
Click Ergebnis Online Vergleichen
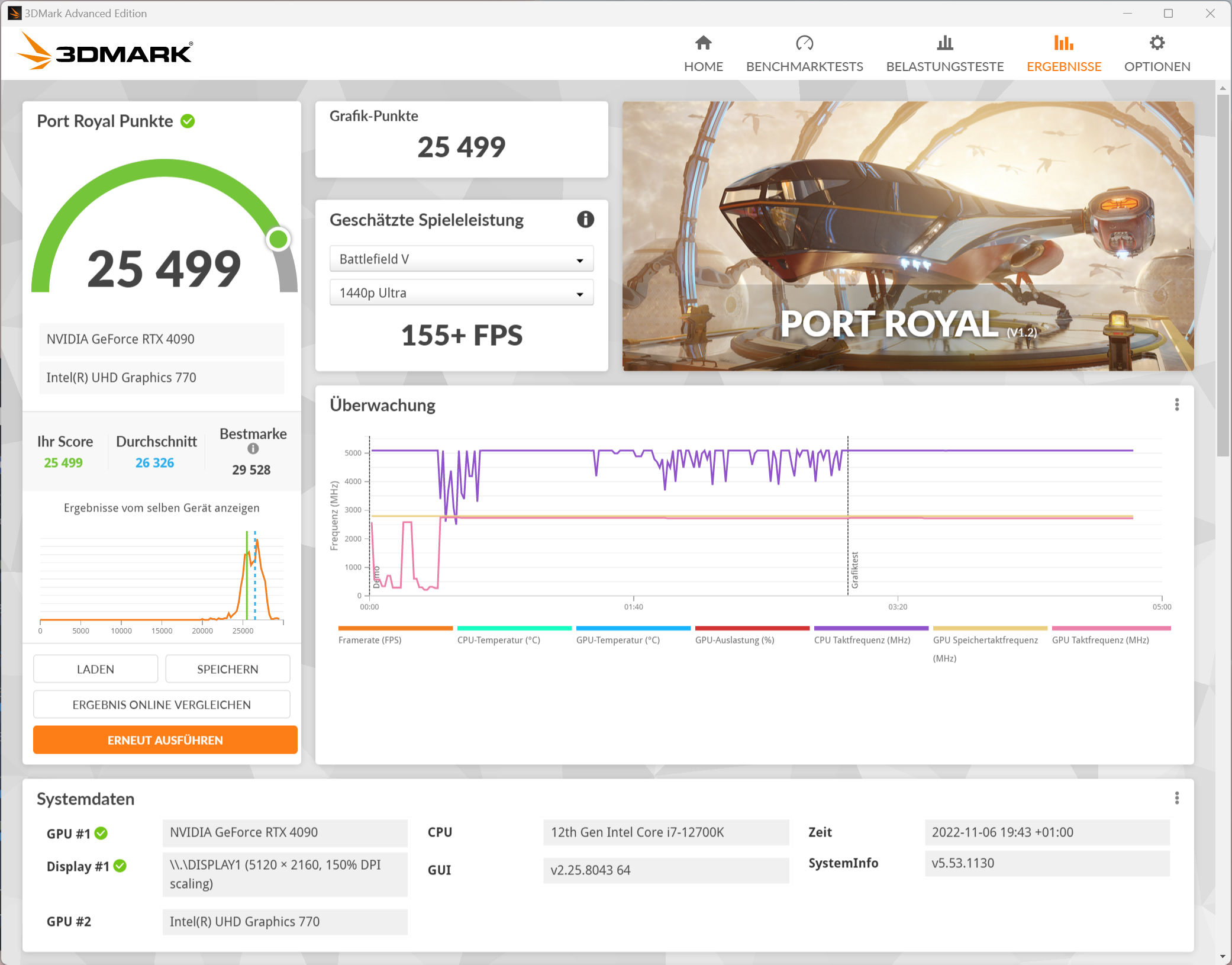(x=161, y=705)
